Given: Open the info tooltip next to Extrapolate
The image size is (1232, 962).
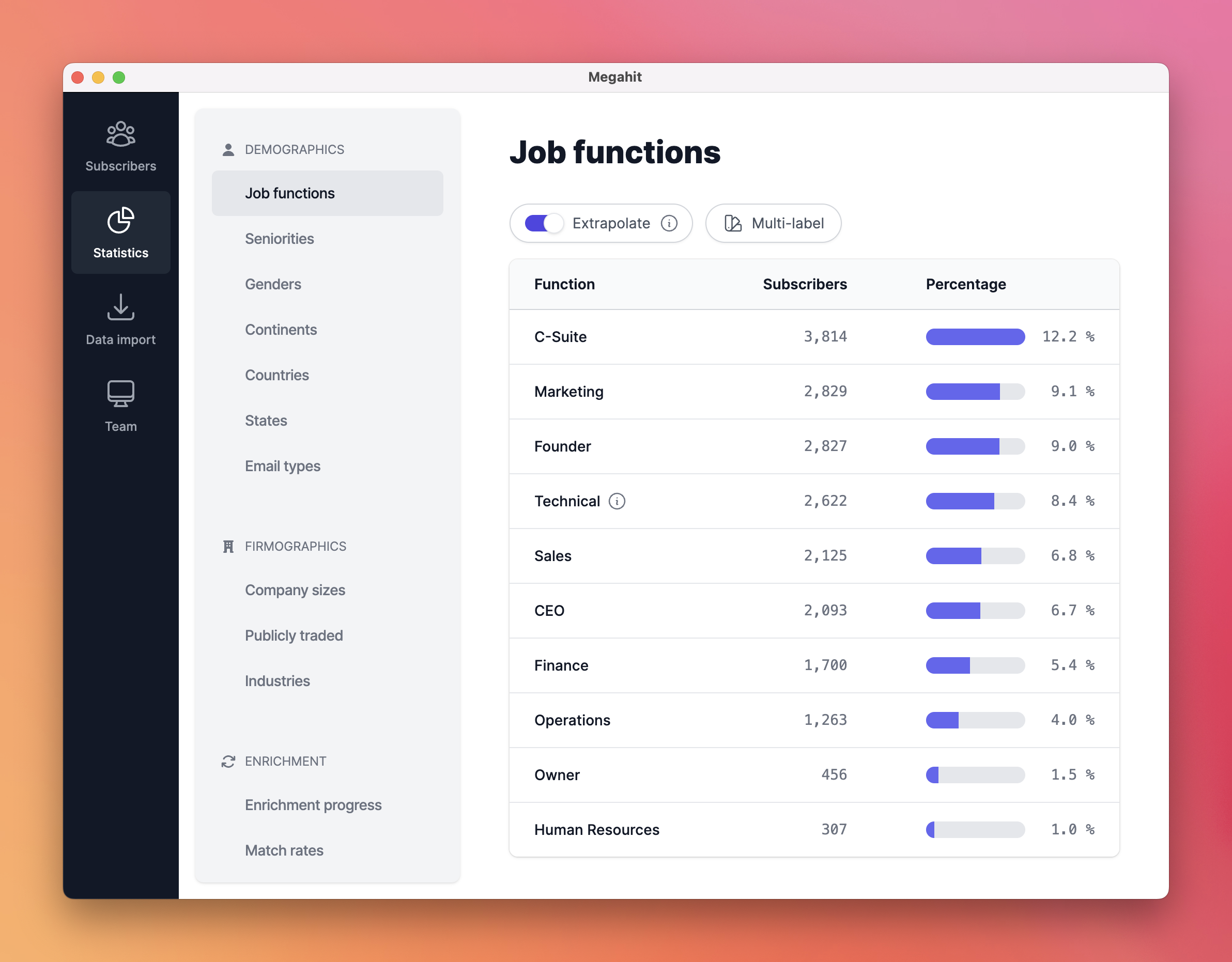Looking at the screenshot, I should point(670,223).
